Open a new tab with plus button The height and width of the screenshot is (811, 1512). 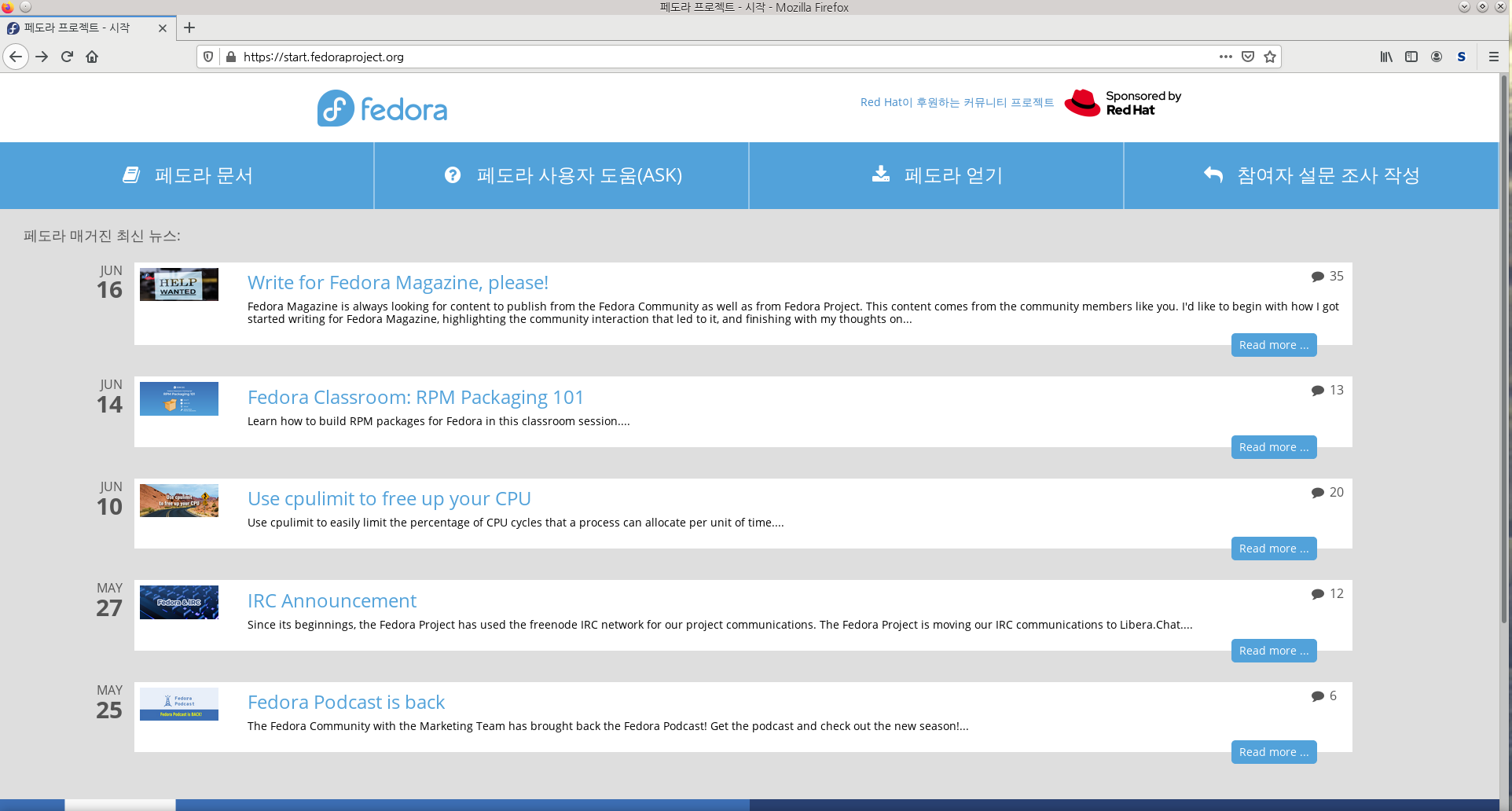(189, 28)
